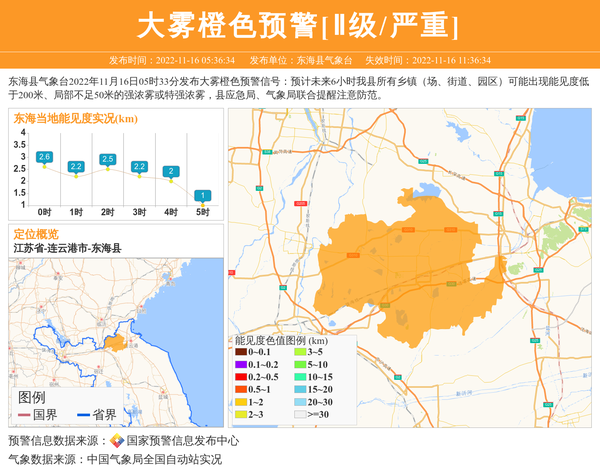The width and height of the screenshot is (600, 471).
Task: Click the 2.6 km label at 0时
Action: [44, 157]
